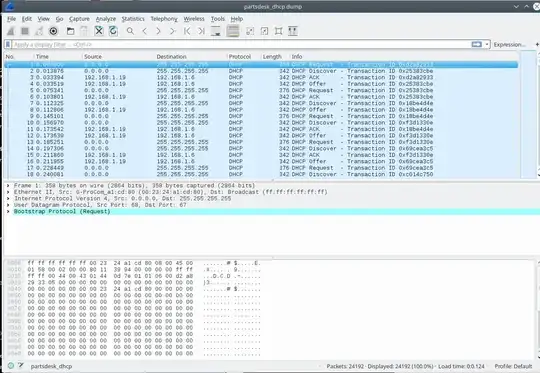Image resolution: width=540 pixels, height=373 pixels.
Task: Click the Expression... button
Action: click(509, 44)
